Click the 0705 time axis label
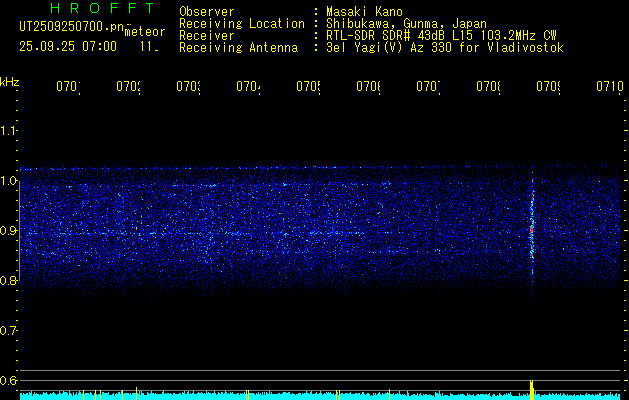 point(308,86)
